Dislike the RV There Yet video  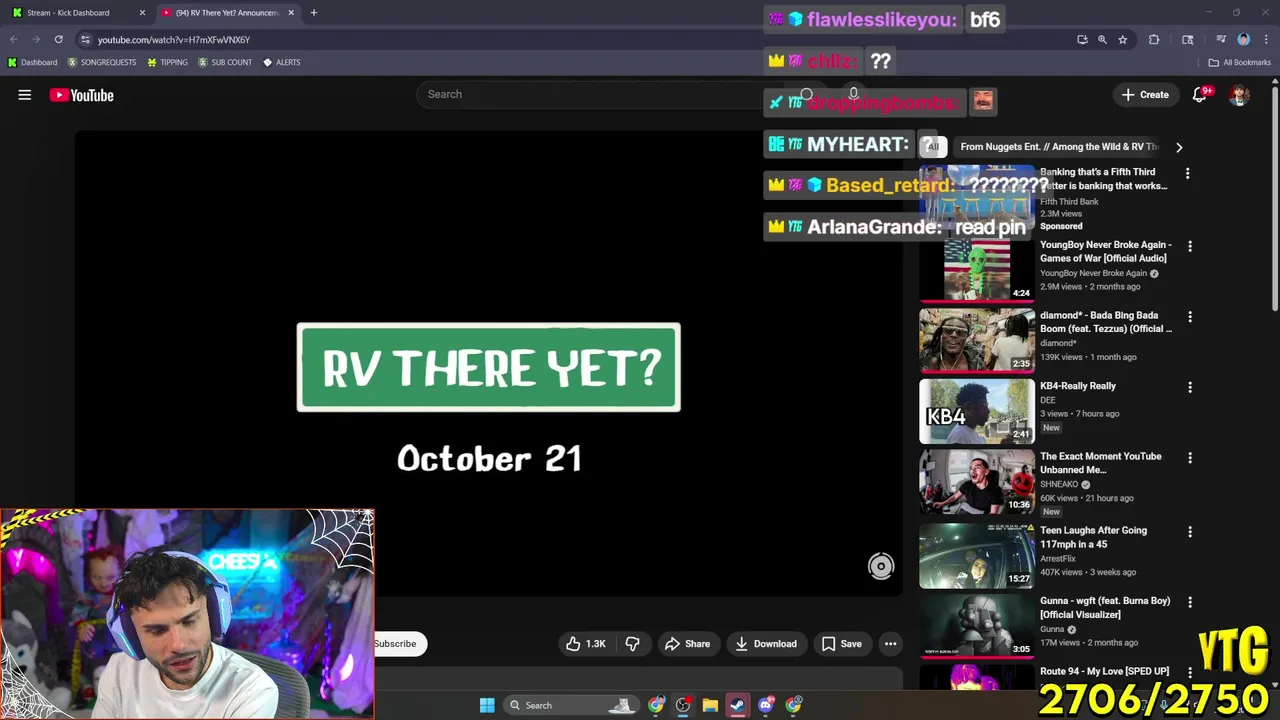point(632,644)
